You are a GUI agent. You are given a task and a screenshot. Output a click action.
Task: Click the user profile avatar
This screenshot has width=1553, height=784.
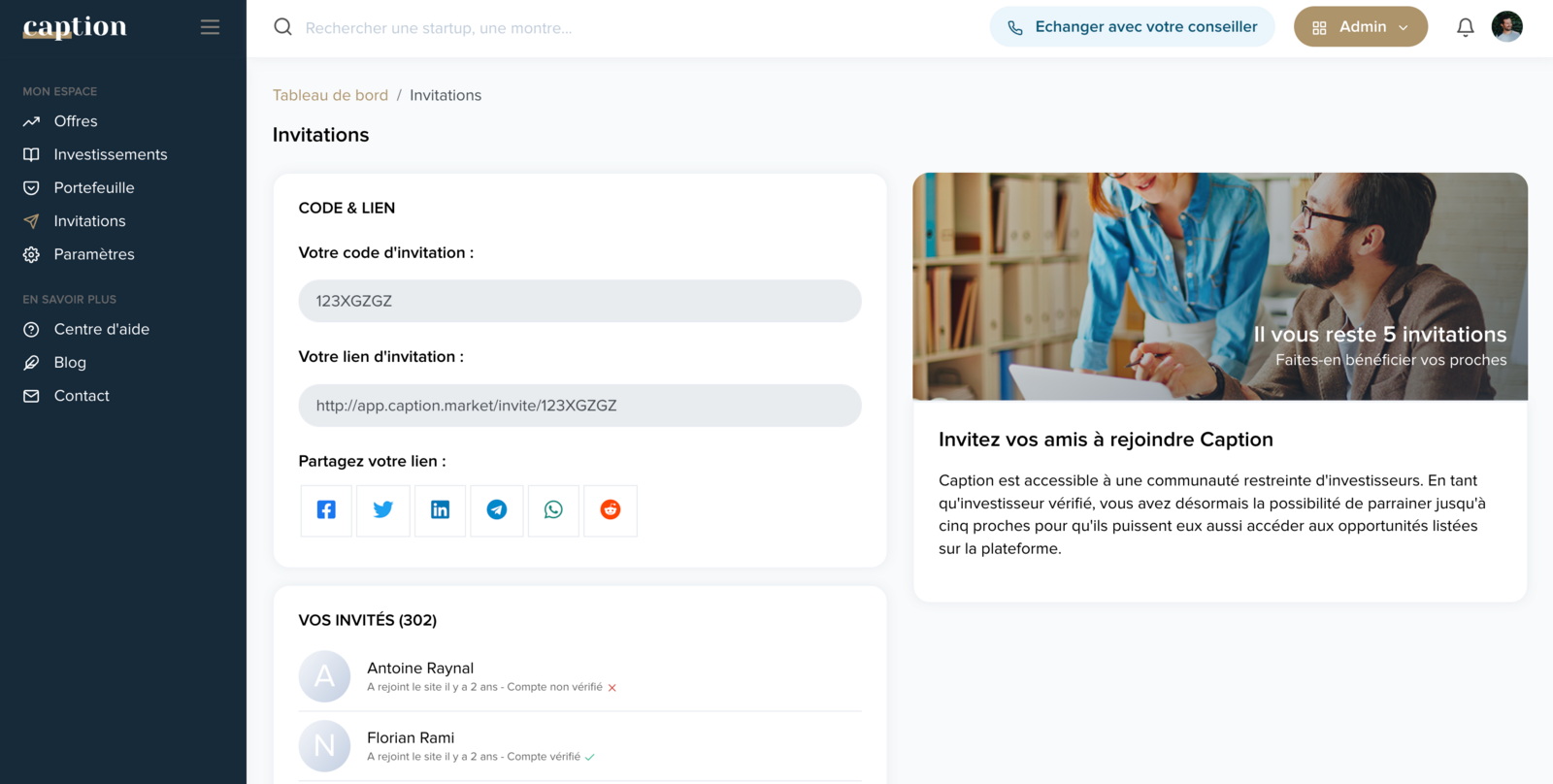[1506, 27]
